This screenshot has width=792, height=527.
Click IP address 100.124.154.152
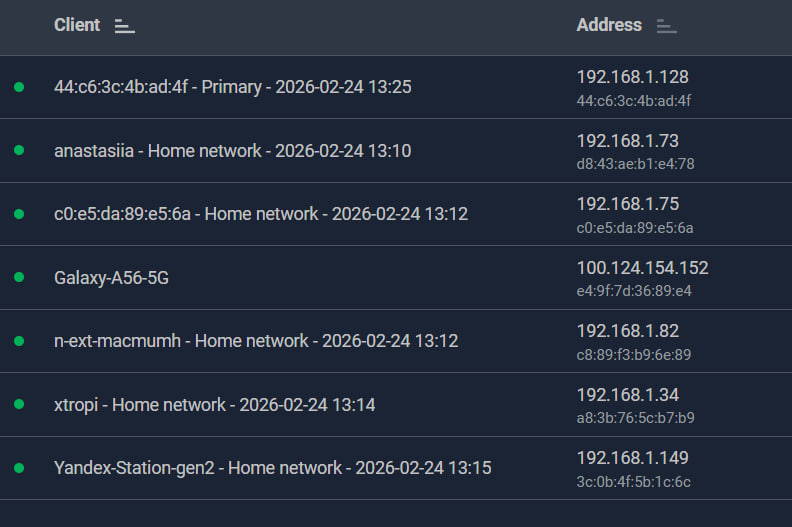click(642, 268)
